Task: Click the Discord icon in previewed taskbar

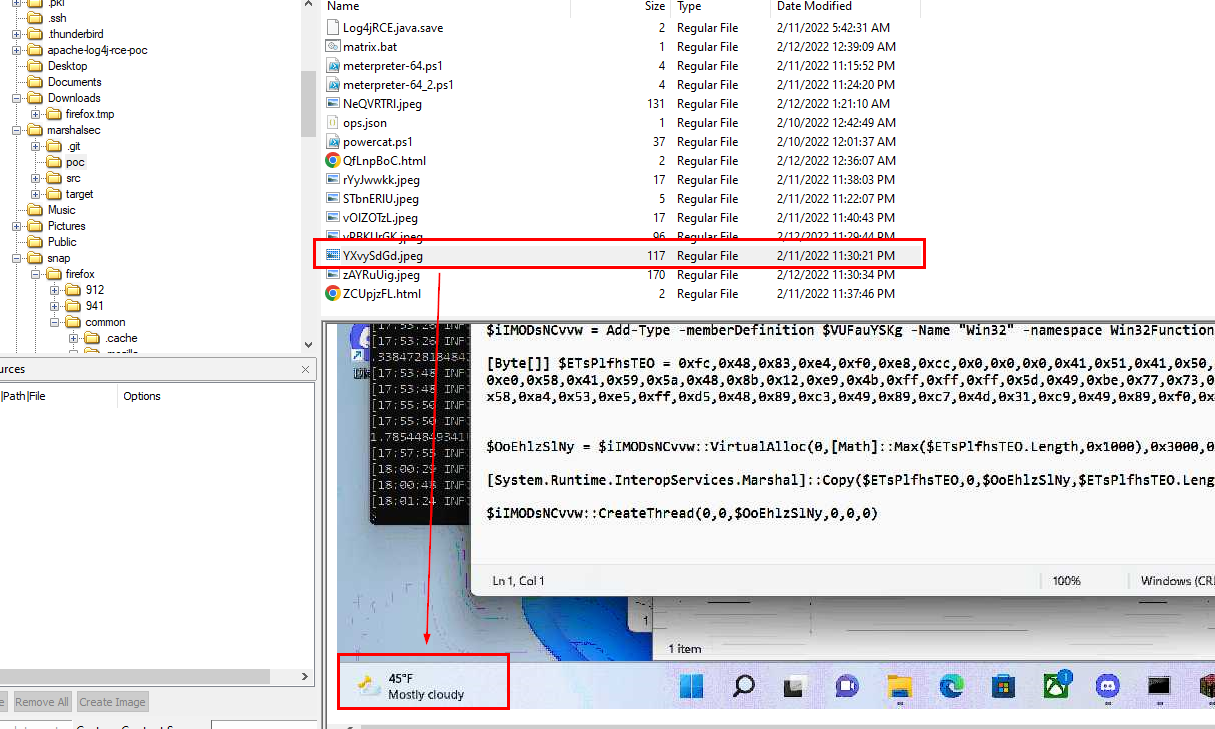Action: 1107,686
